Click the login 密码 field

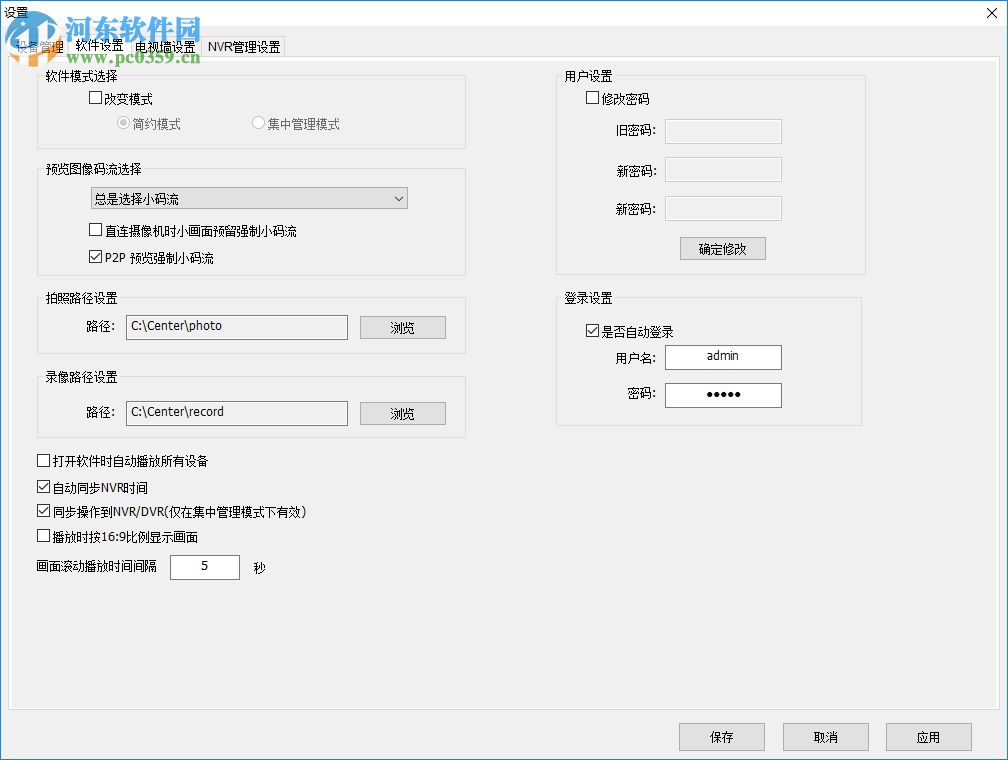tap(723, 395)
